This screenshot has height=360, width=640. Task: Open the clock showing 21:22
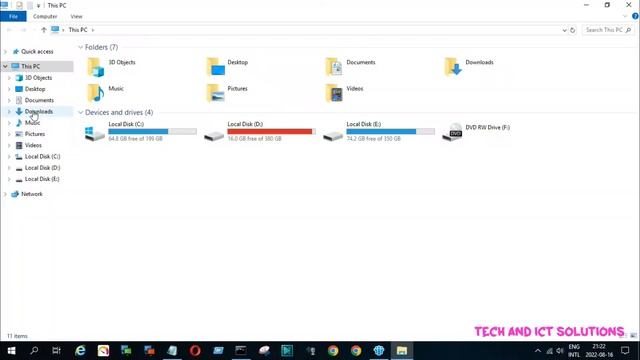[599, 351]
